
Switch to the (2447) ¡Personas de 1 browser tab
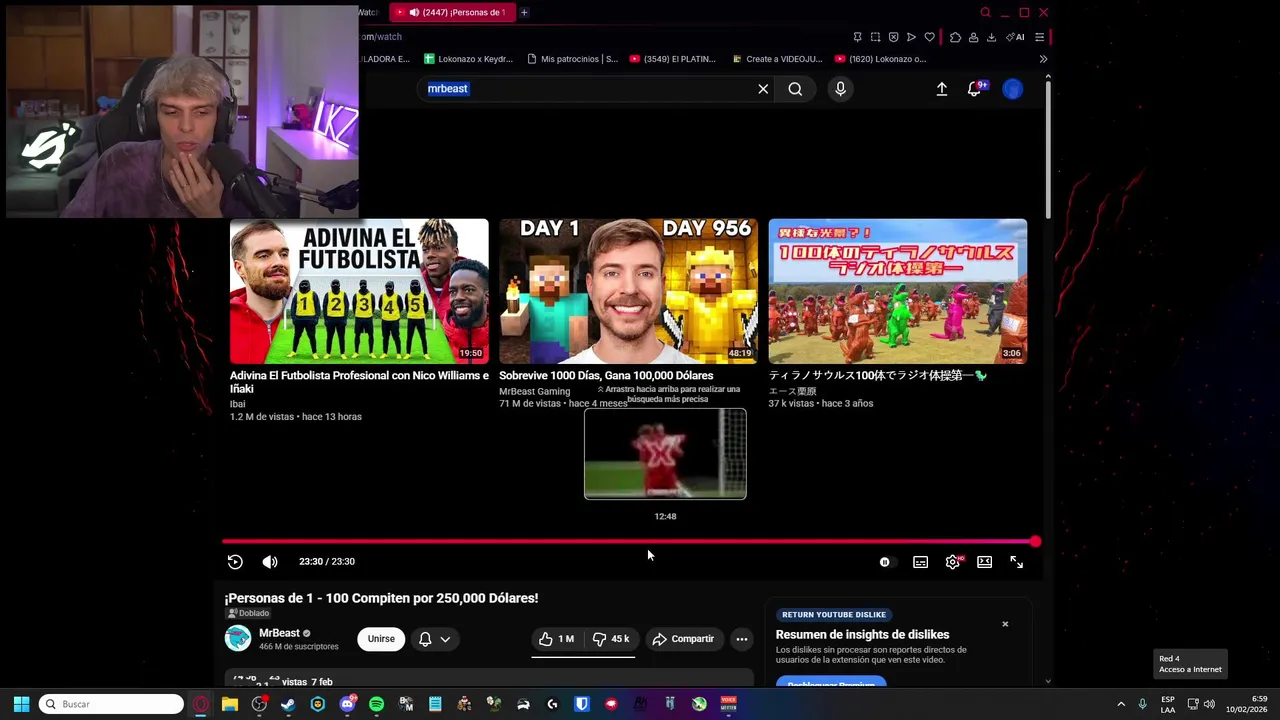[x=452, y=12]
